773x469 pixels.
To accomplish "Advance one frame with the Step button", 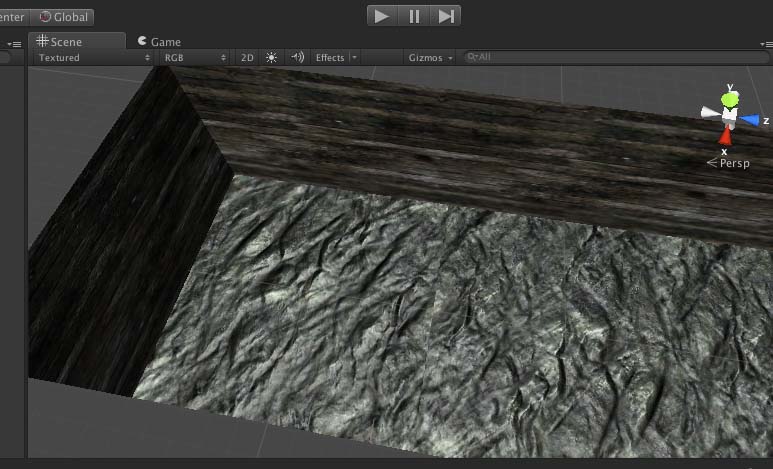I will click(x=446, y=16).
